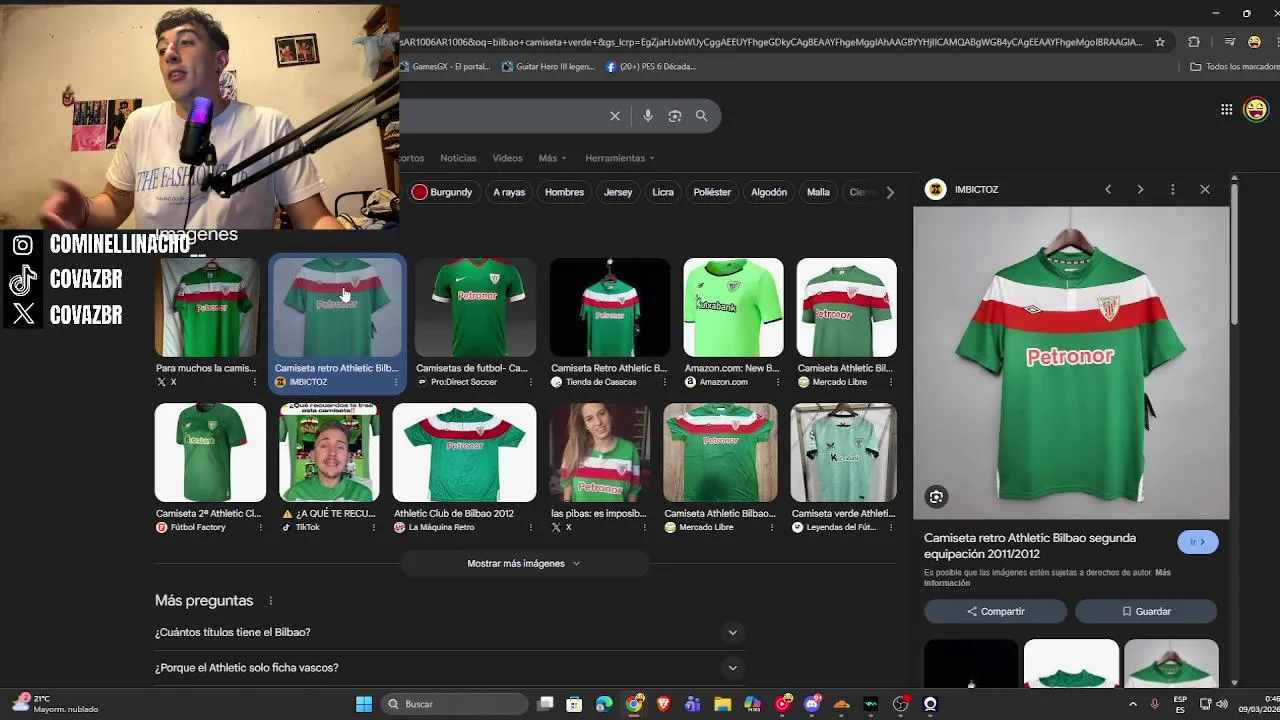Image resolution: width=1280 pixels, height=720 pixels.
Task: Open the Fútbol Factory shirt thumbnail
Action: tap(210, 452)
